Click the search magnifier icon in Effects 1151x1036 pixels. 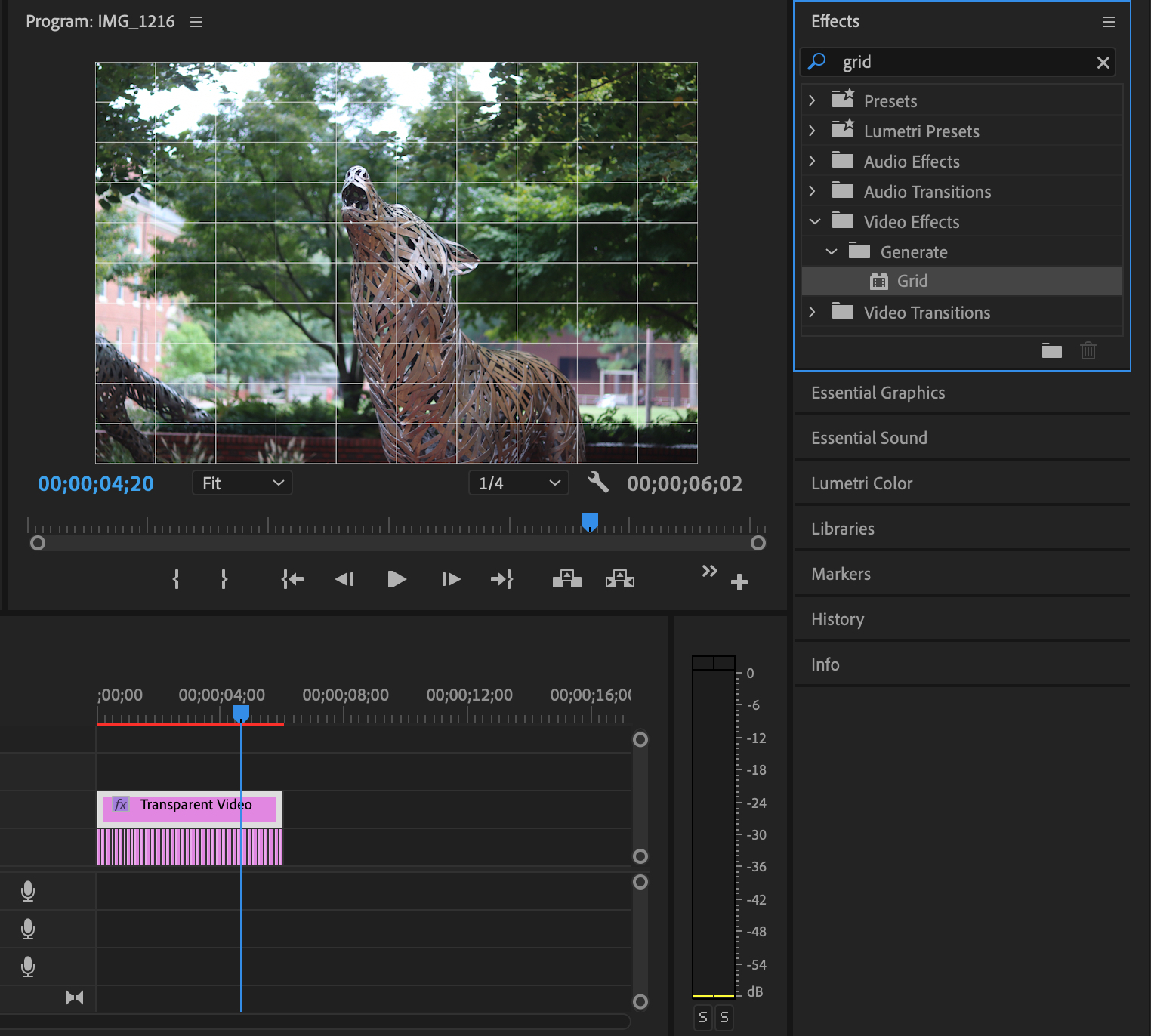point(817,62)
